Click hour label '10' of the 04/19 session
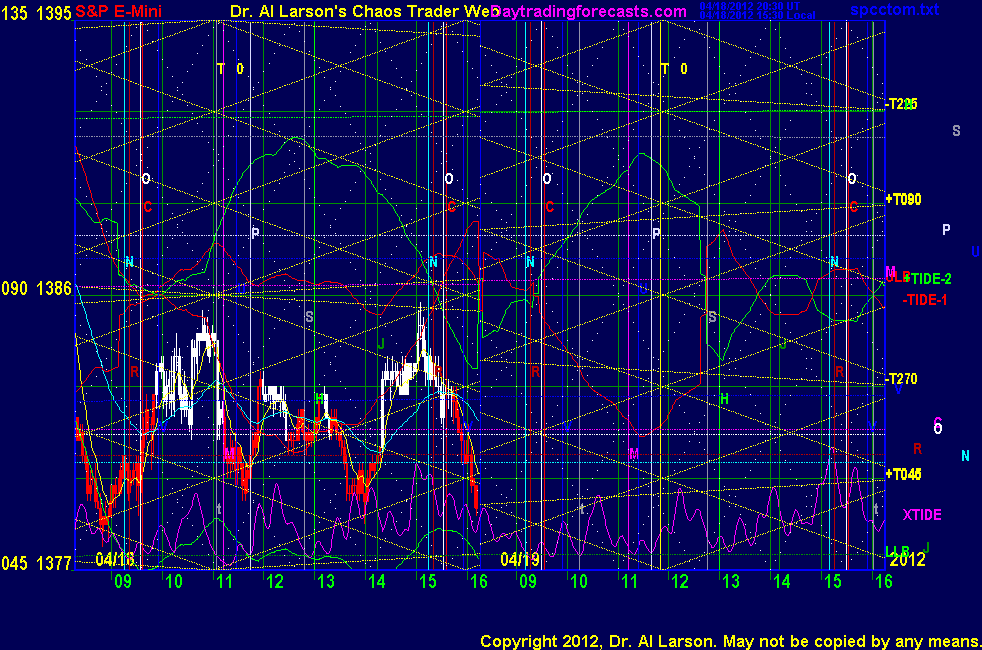Viewport: 982px width, 650px height. click(x=579, y=582)
